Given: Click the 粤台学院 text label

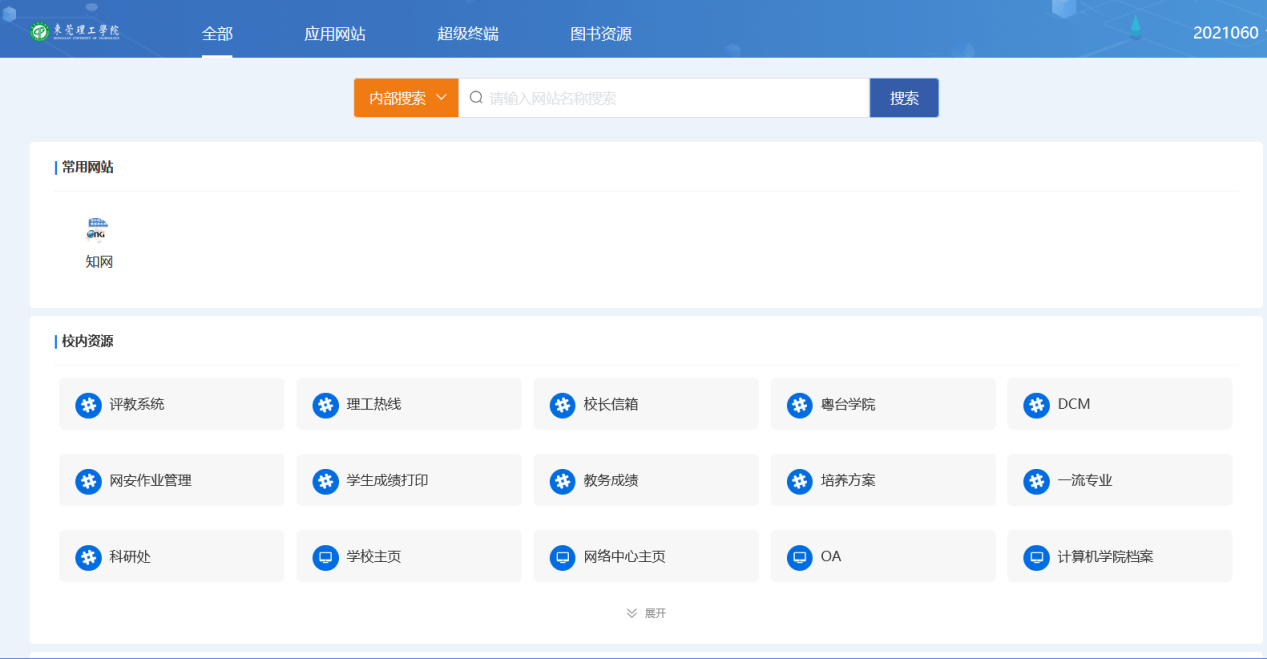Looking at the screenshot, I should [848, 404].
